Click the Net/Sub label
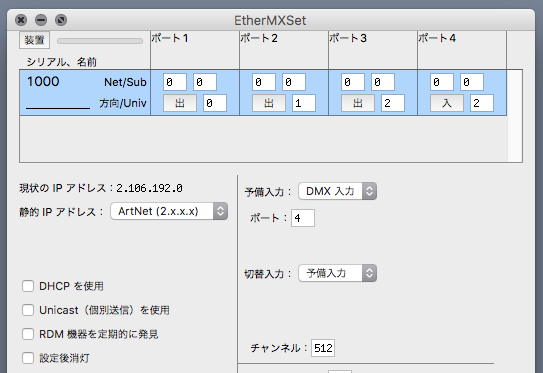Screen dimensions: 543x373 pos(125,82)
